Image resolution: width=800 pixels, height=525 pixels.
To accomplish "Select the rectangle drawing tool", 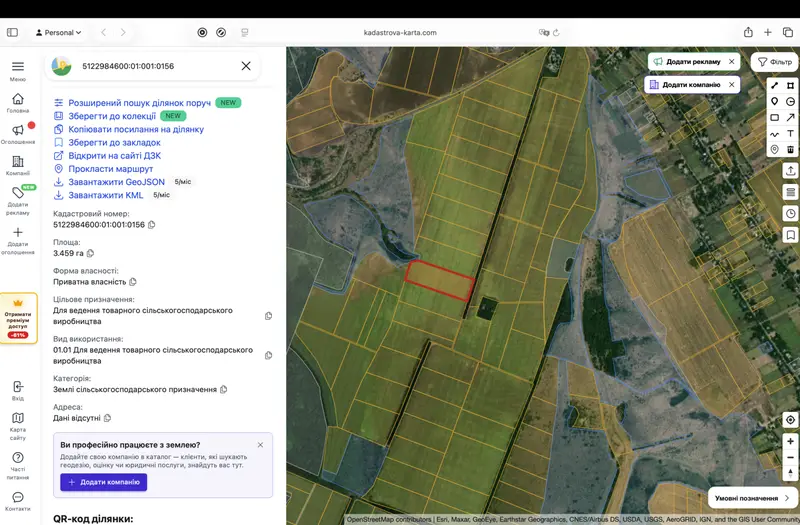I will coord(774,117).
